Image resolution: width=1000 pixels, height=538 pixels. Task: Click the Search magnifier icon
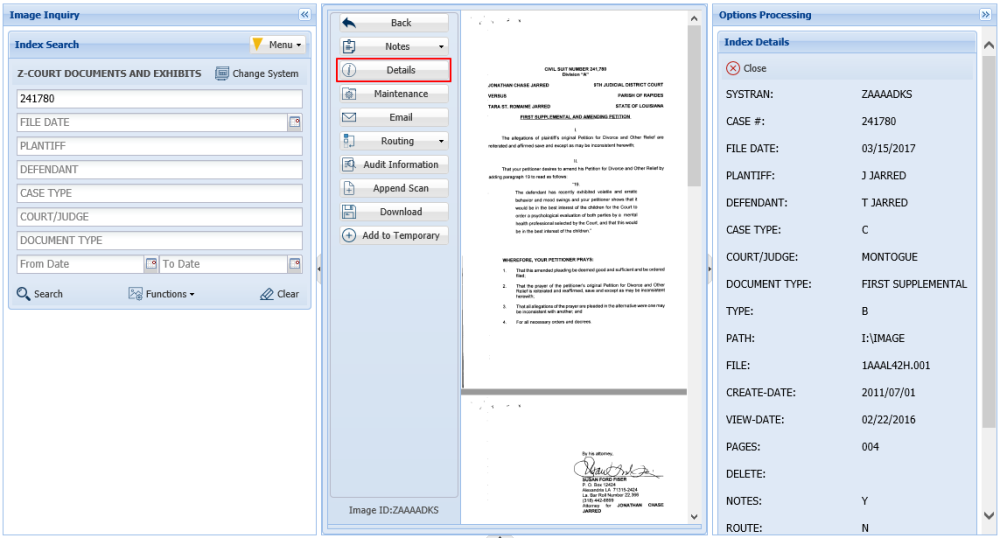(23, 294)
